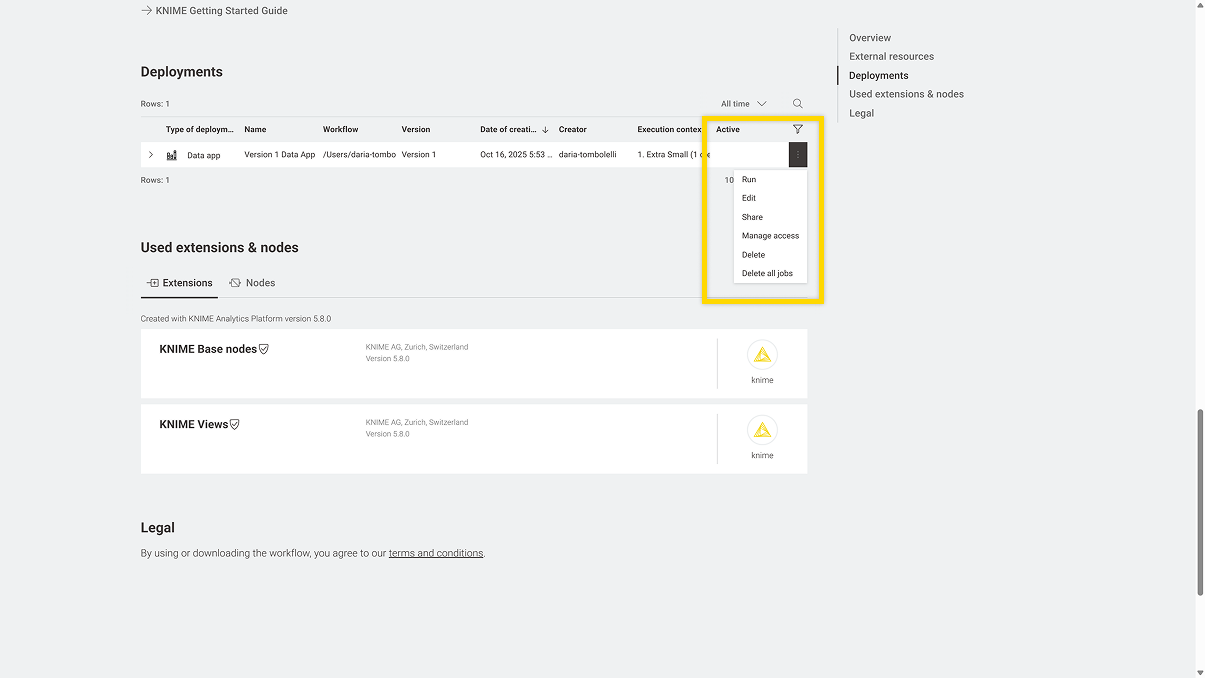1205x678 pixels.
Task: Choose Manage access in the menu
Action: [x=770, y=236]
